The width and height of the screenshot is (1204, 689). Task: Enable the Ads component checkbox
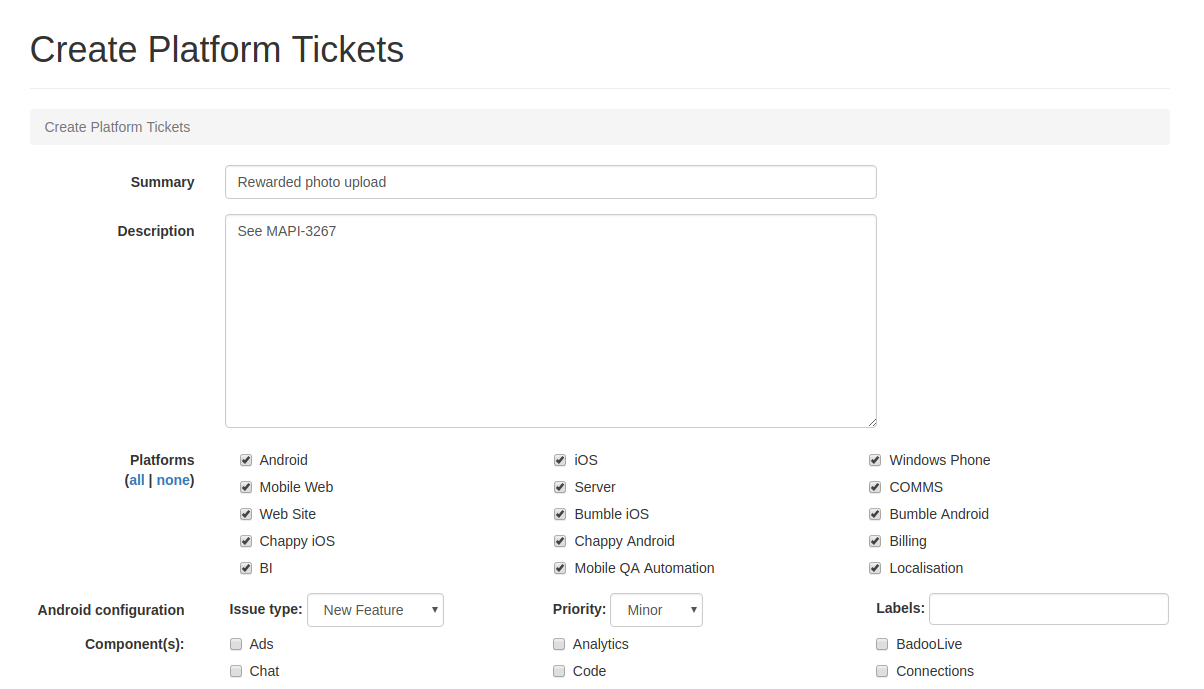tap(237, 644)
